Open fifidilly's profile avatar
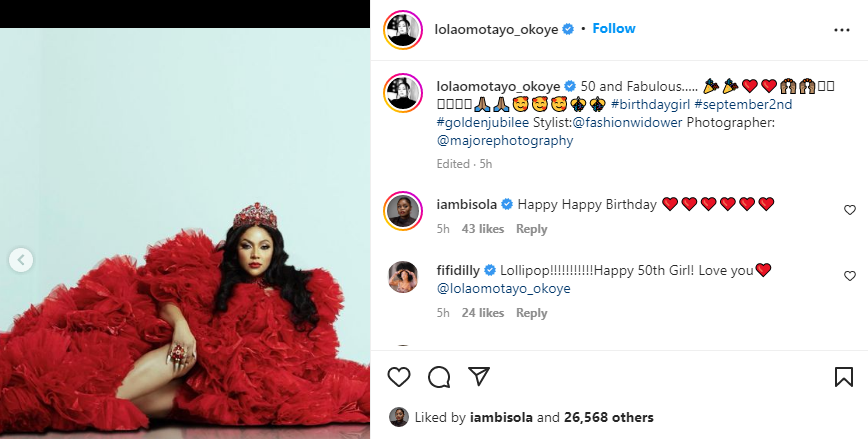Viewport: 868px width, 439px height. 403,276
